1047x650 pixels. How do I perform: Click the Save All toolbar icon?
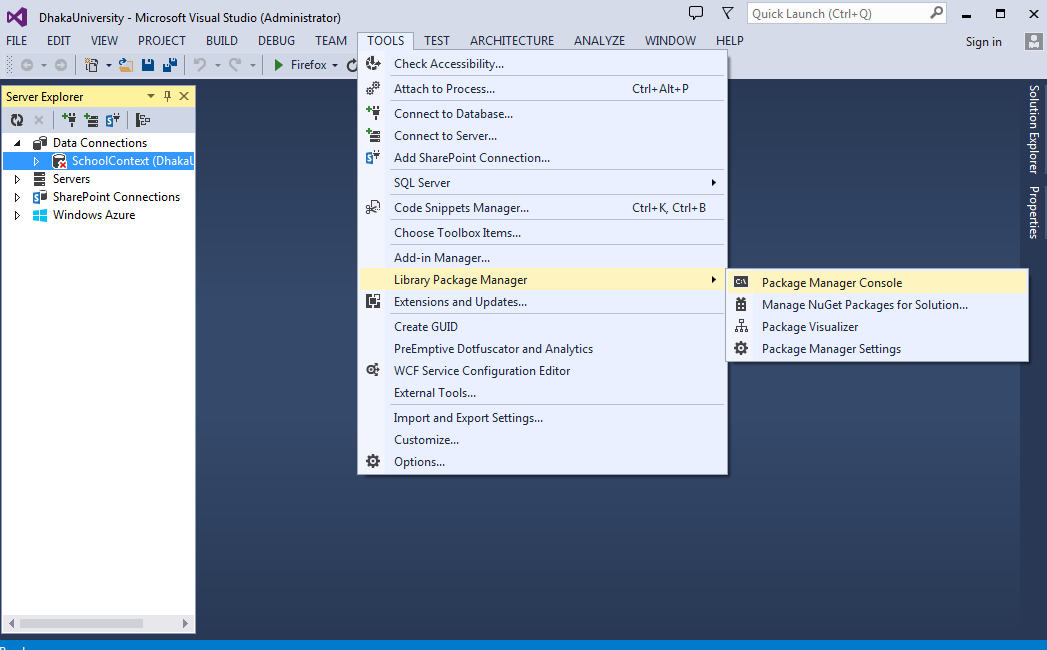(x=170, y=65)
